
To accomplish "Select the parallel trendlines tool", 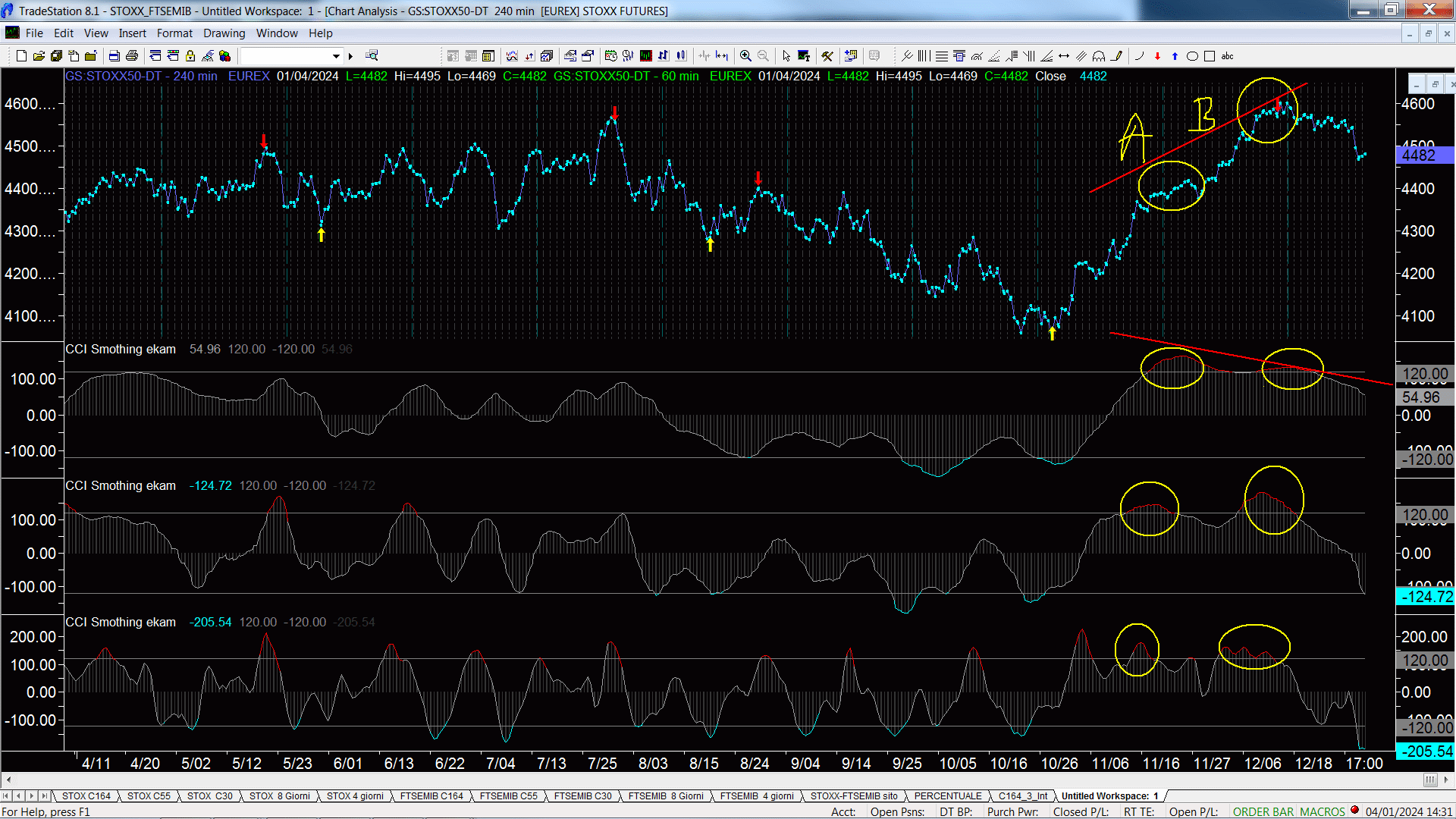I will [x=1081, y=55].
